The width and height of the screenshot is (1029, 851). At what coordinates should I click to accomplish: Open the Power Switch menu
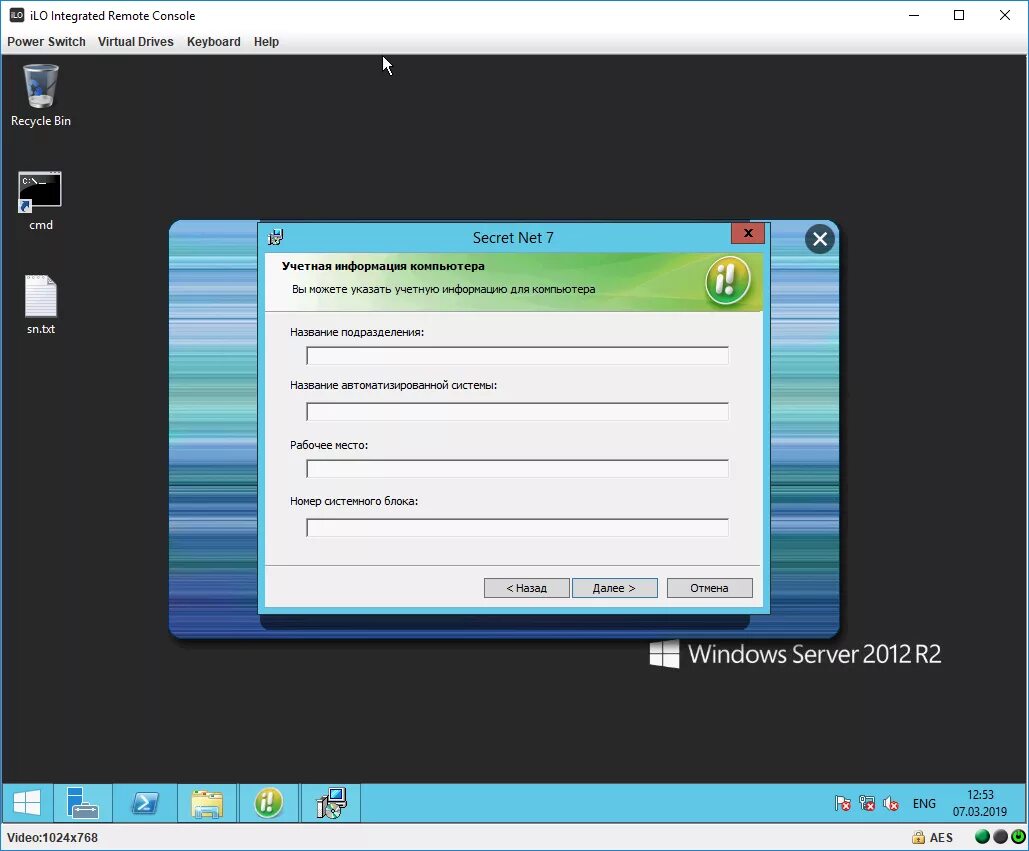pos(47,41)
